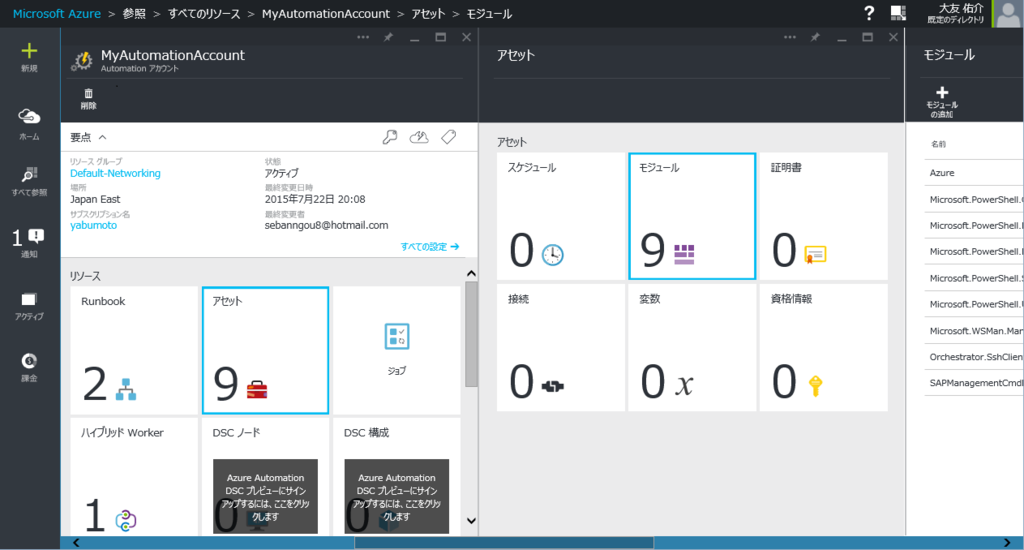The height and width of the screenshot is (550, 1024).
Task: Click Microsoft Azure in the breadcrumb
Action: tap(57, 14)
